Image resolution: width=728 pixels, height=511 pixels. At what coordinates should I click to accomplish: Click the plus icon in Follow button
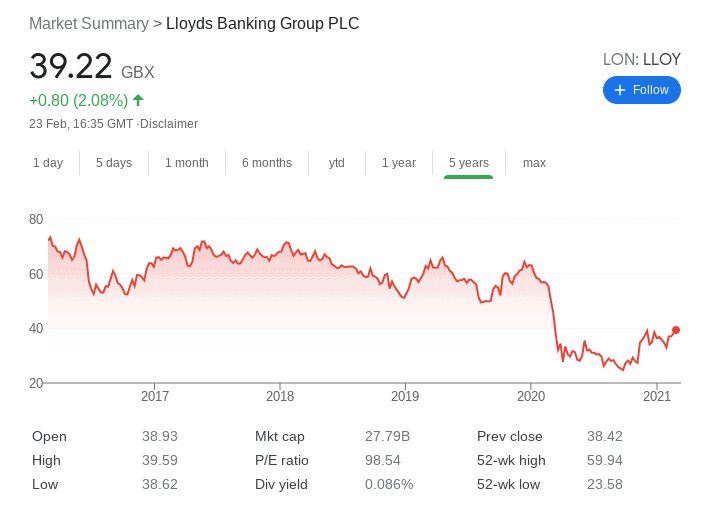point(620,90)
